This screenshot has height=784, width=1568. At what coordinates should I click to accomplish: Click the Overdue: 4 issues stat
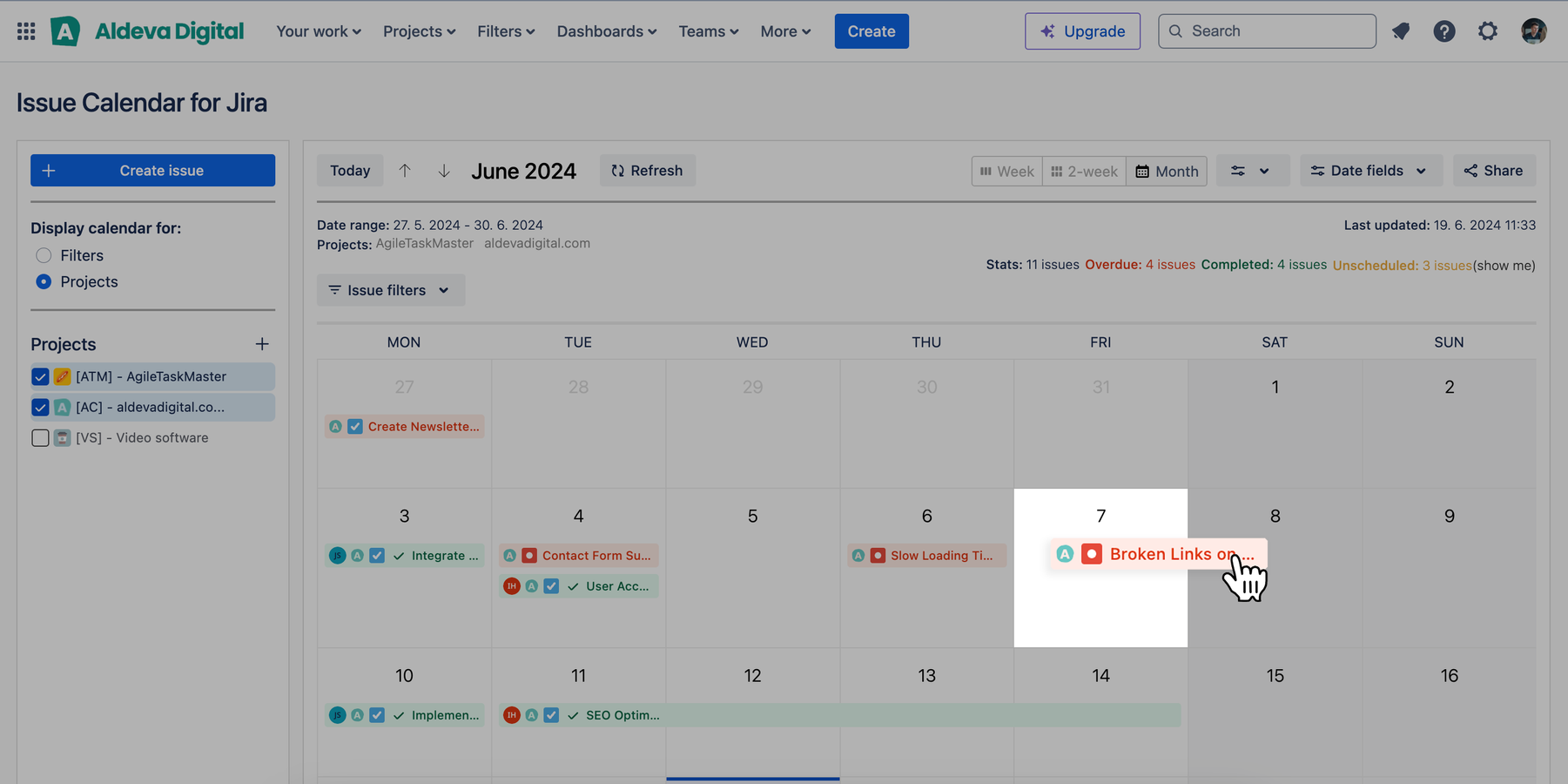point(1140,265)
